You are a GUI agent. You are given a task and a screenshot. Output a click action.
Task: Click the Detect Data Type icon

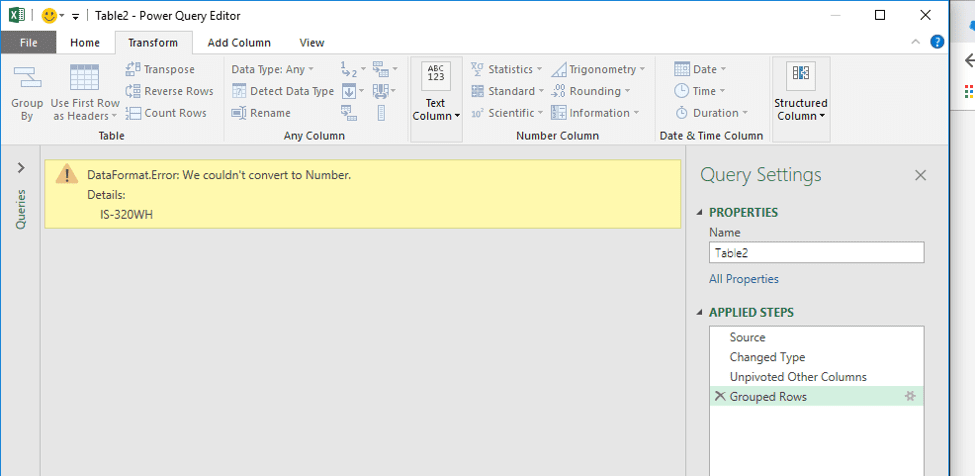(239, 91)
